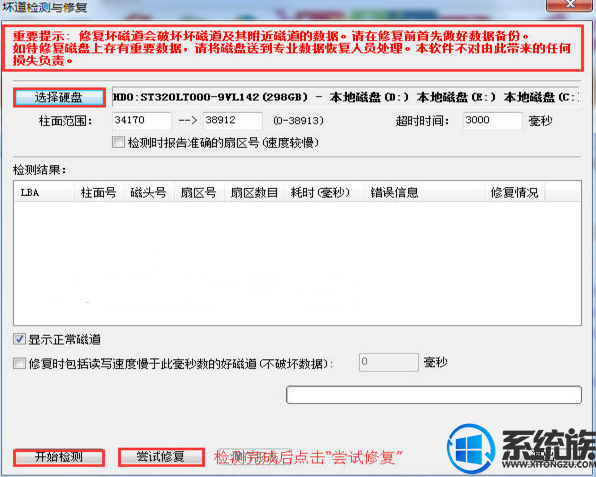Select the 磁头号 column header
The height and width of the screenshot is (477, 596).
click(149, 192)
